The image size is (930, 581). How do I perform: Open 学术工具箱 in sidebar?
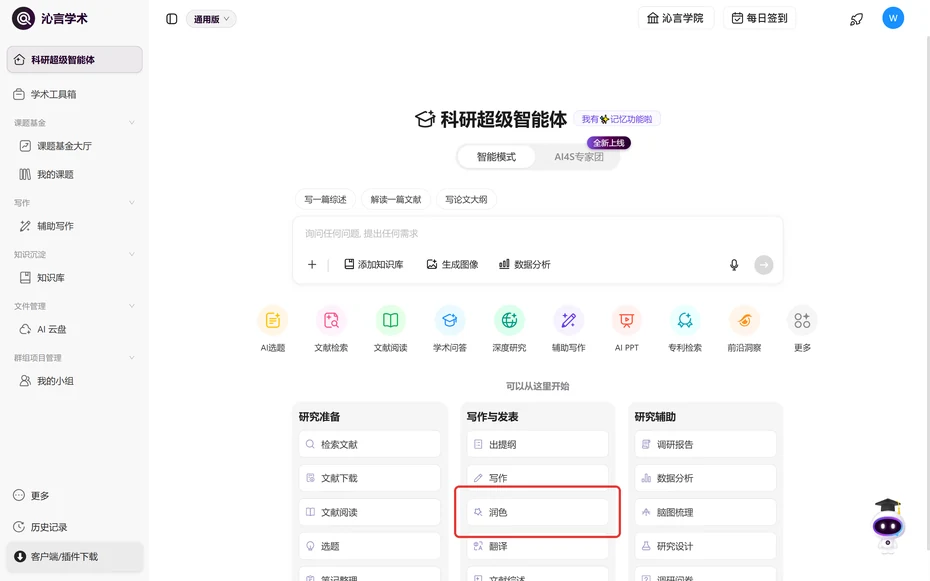75,94
